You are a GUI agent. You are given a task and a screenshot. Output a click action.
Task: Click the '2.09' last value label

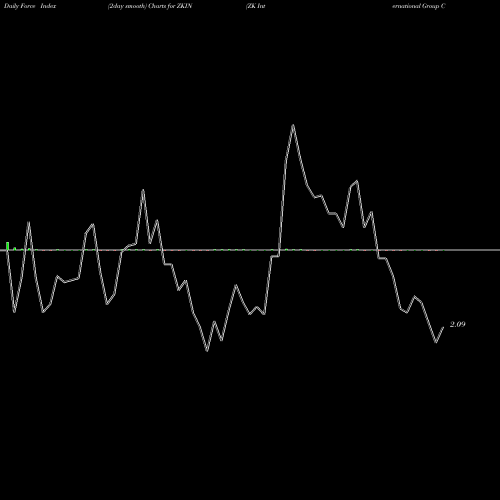457,324
